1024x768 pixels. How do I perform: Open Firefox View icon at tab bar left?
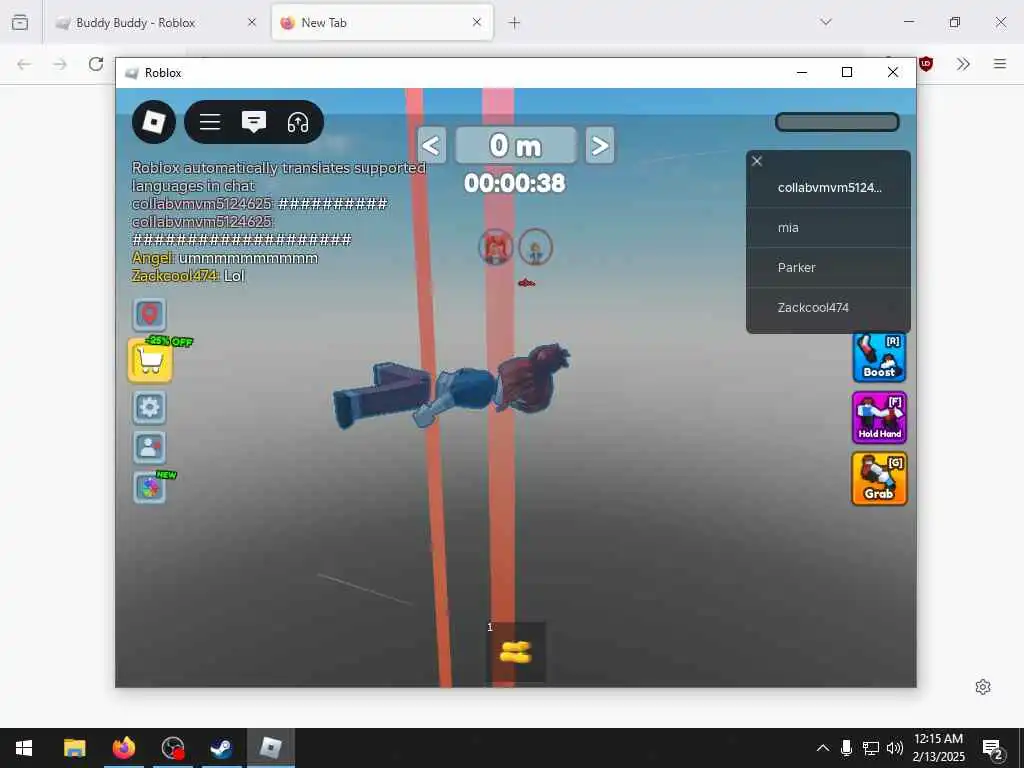[20, 23]
